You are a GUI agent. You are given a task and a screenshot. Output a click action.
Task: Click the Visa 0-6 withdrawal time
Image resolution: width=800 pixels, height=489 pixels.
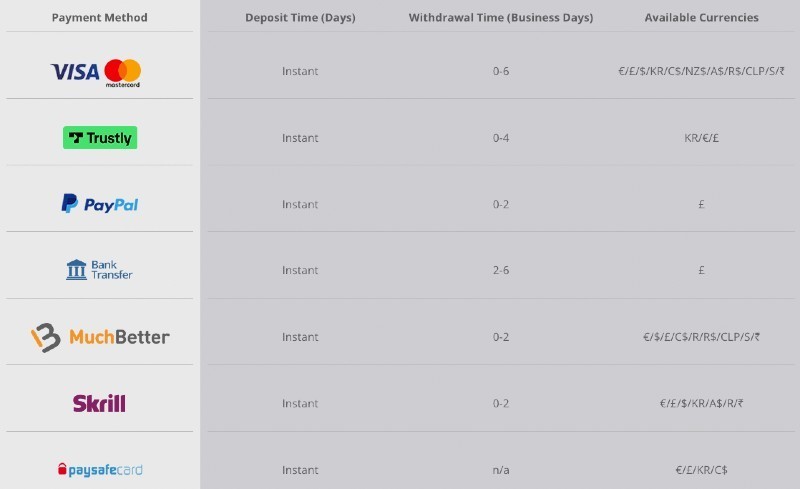(x=501, y=71)
